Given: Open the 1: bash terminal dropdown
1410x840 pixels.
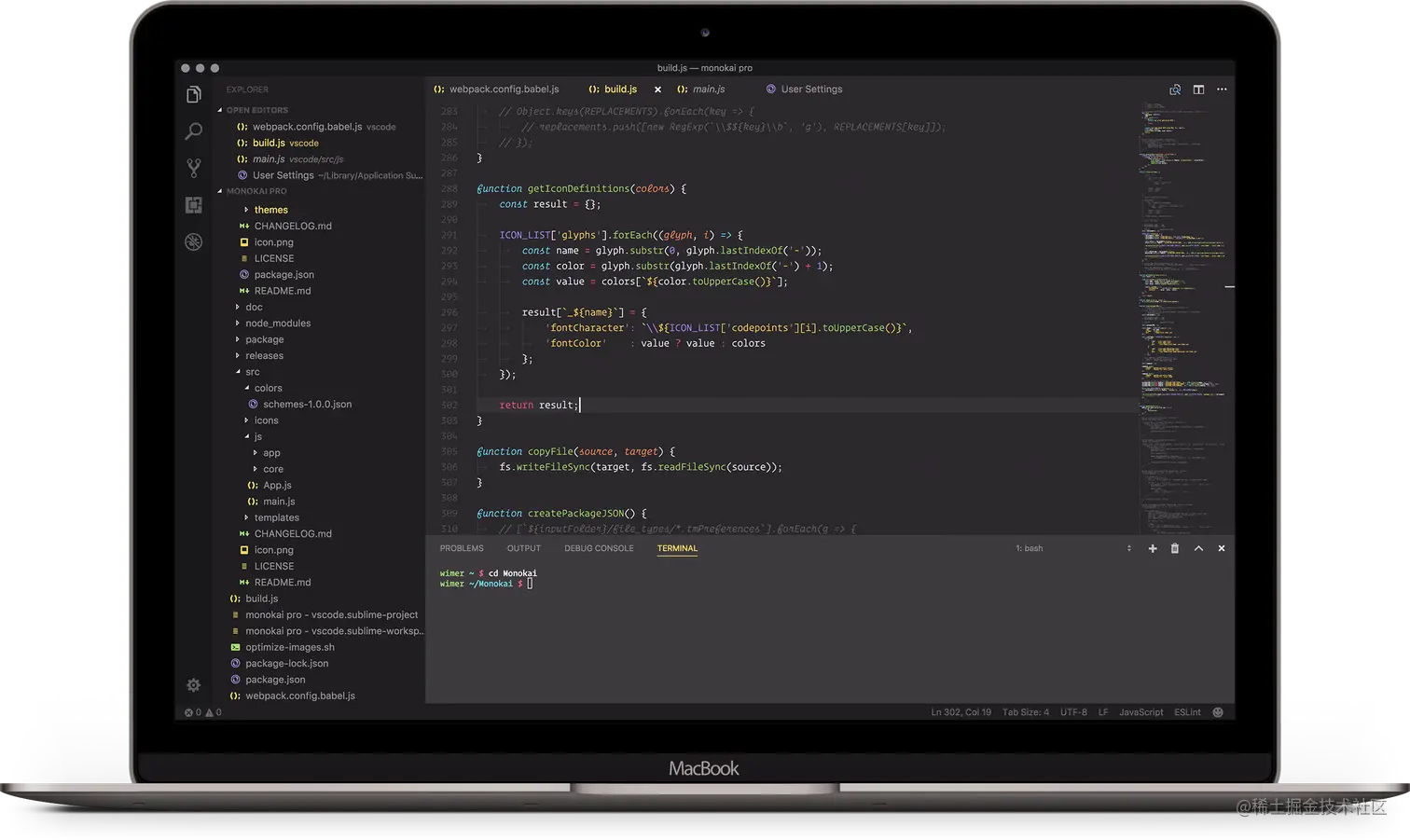Looking at the screenshot, I should point(1072,548).
